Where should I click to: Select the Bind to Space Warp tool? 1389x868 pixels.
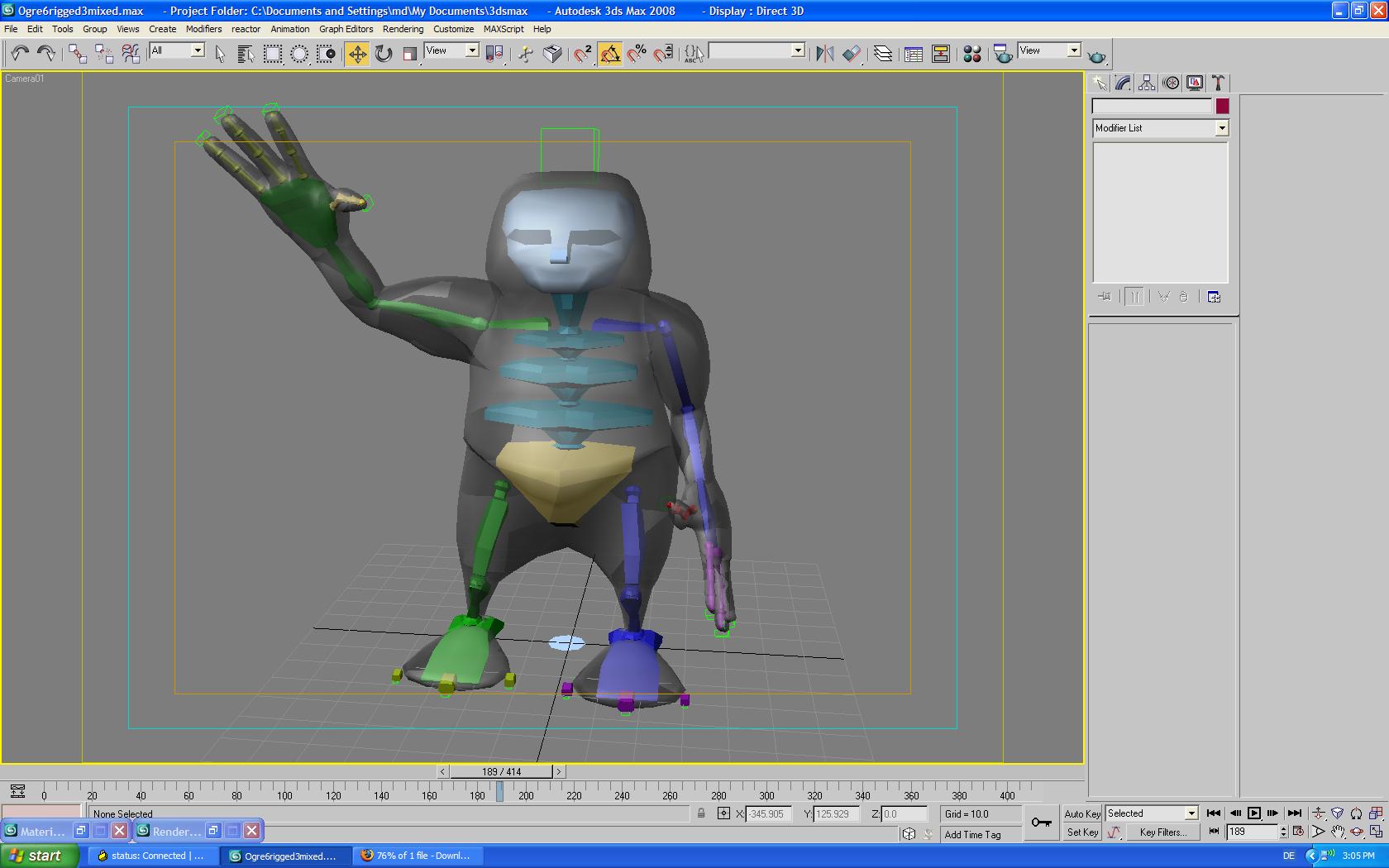tap(131, 54)
